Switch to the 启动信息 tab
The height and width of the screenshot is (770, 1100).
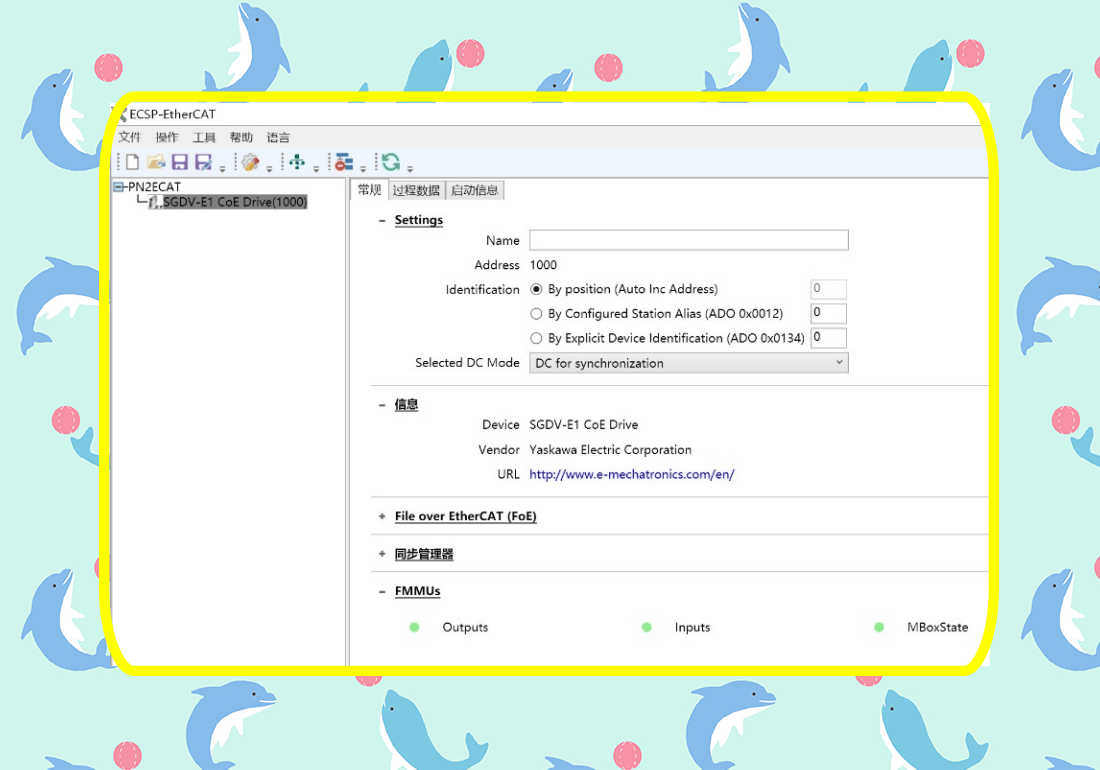coord(475,190)
